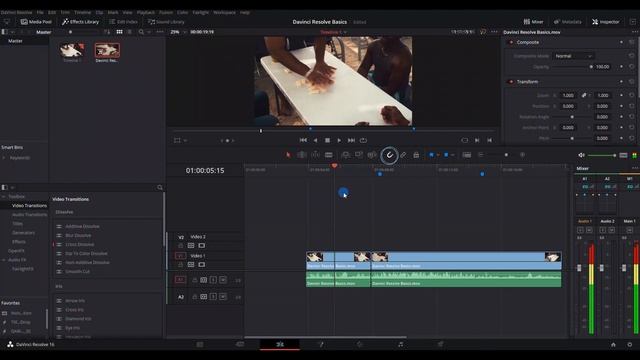Select the arrow Selection Mode tool
The height and width of the screenshot is (360, 640).
click(x=288, y=155)
